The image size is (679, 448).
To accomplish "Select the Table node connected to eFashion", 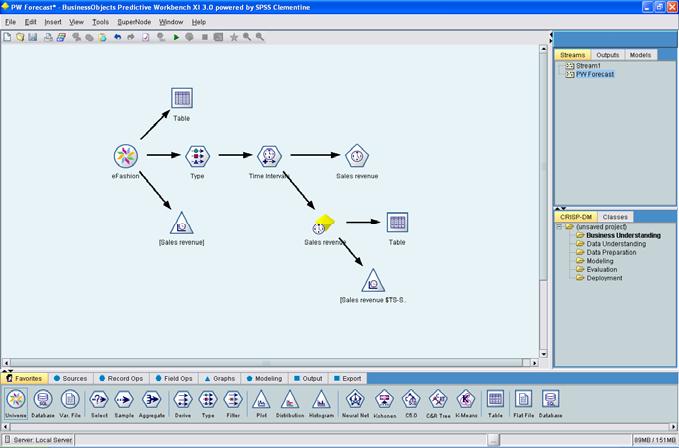I will (182, 98).
